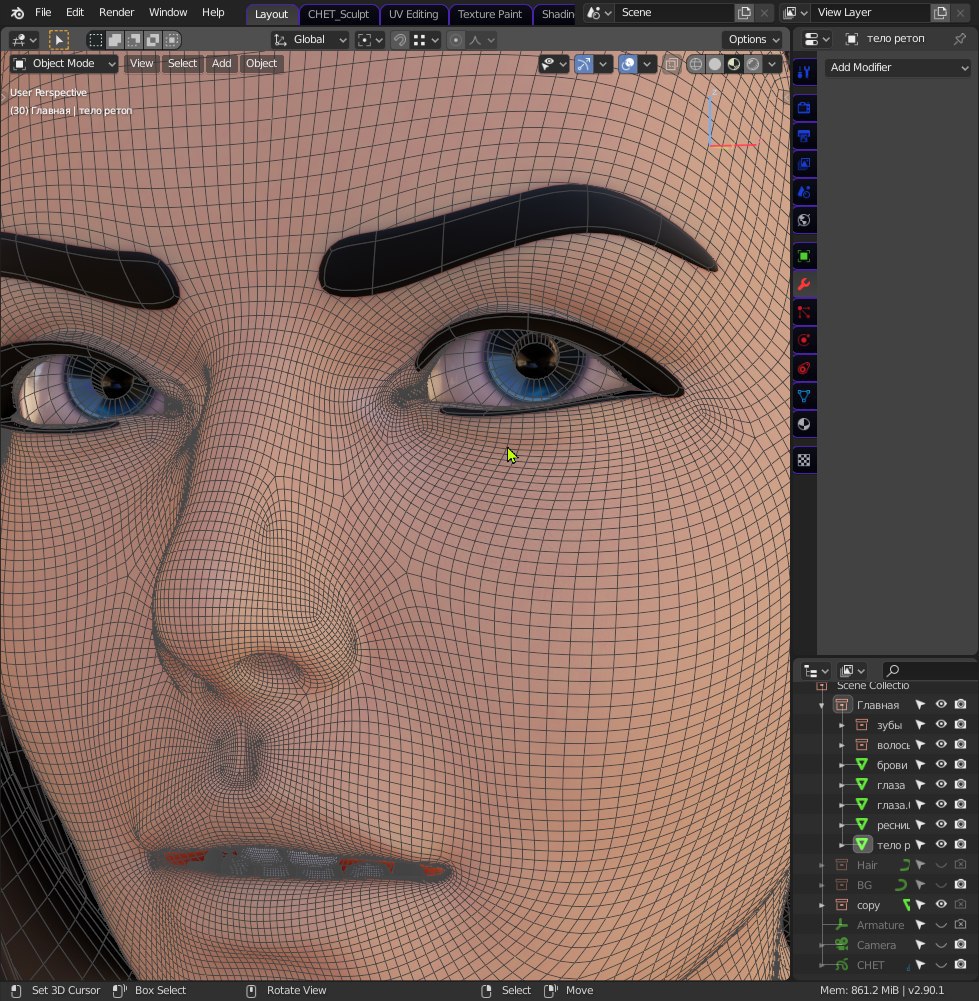This screenshot has height=1001, width=979.
Task: Open the Output properties tab
Action: (x=804, y=136)
